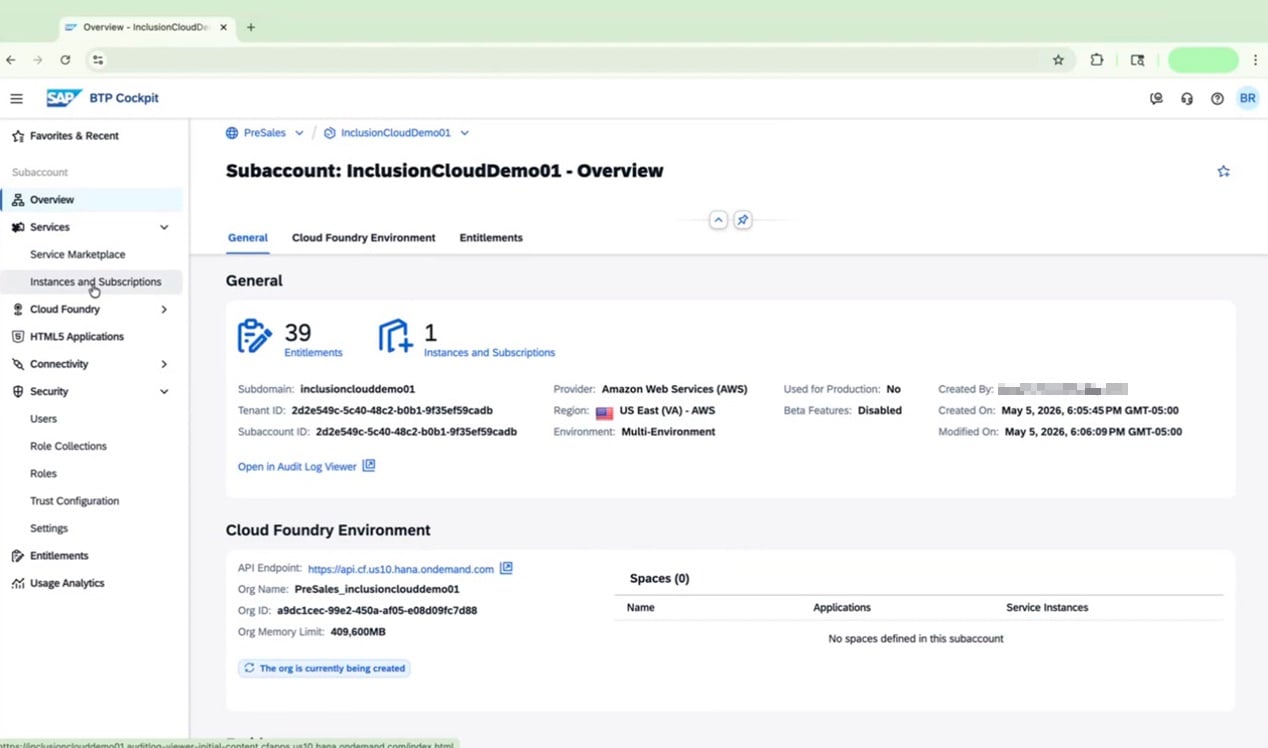Collapse the Services section chevron
1268x748 pixels.
coord(165,227)
